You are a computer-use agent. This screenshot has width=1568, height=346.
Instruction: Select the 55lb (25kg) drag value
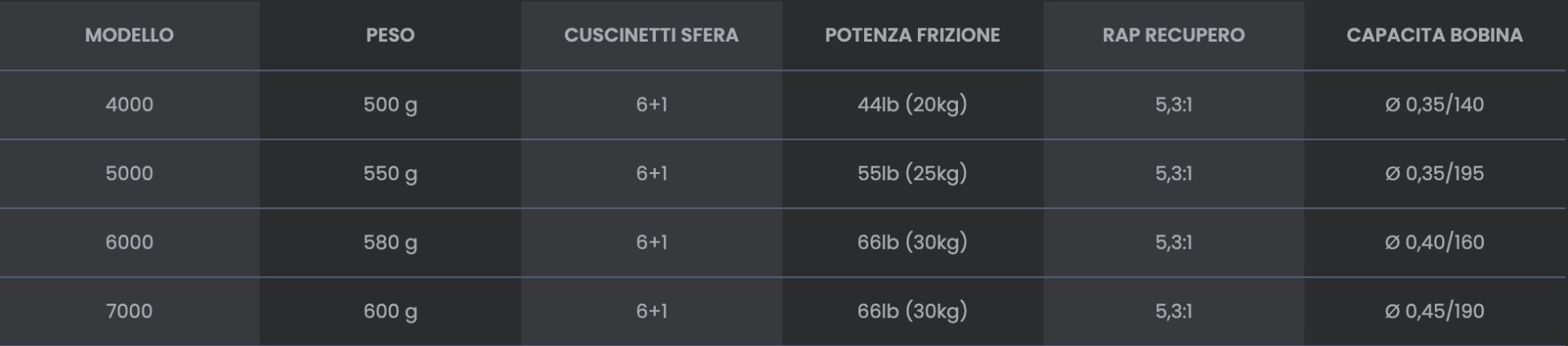tap(912, 173)
